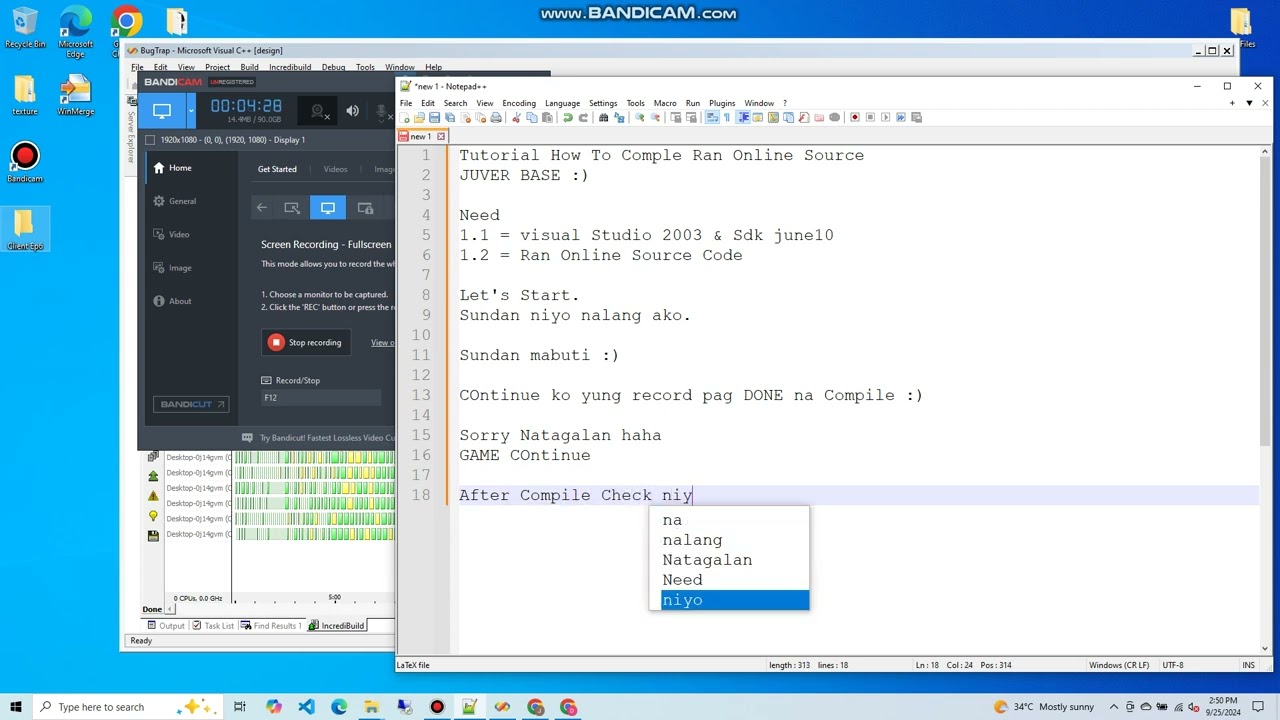
Task: Click Run Macro Multiple Times icon
Action: [901, 117]
